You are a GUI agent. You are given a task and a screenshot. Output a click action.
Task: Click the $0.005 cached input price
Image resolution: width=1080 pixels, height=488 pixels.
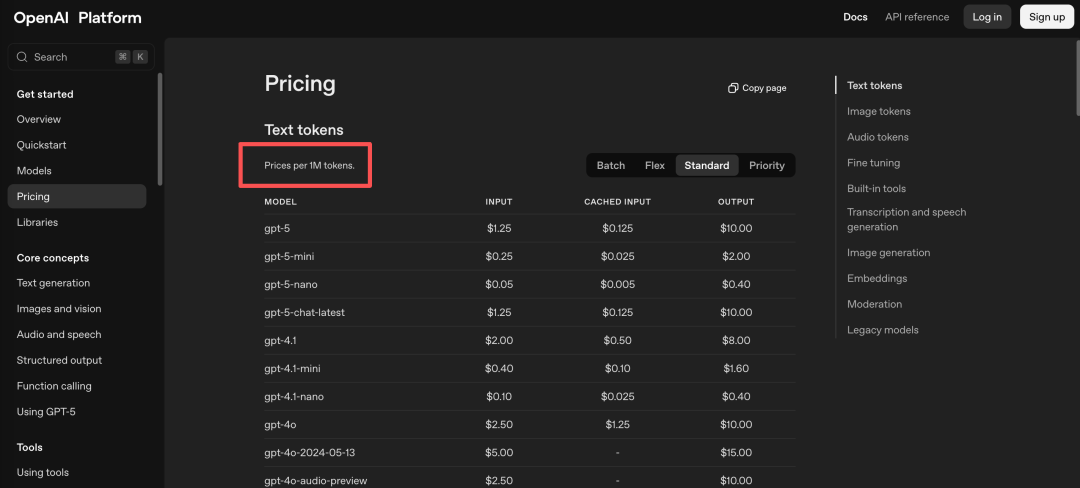[617, 284]
